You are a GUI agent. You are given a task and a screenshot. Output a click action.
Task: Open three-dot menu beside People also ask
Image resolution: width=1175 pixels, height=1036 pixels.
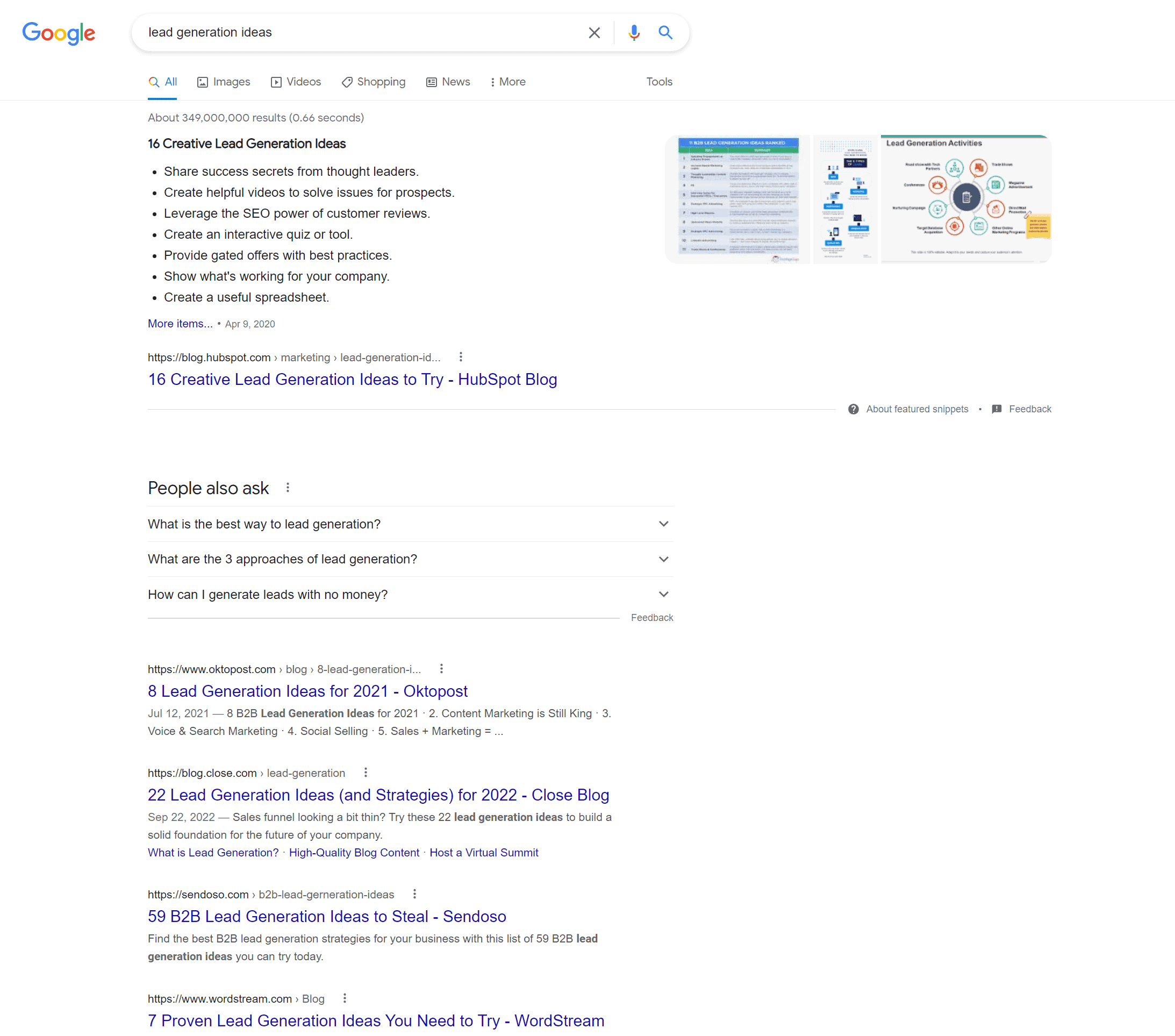click(x=288, y=488)
